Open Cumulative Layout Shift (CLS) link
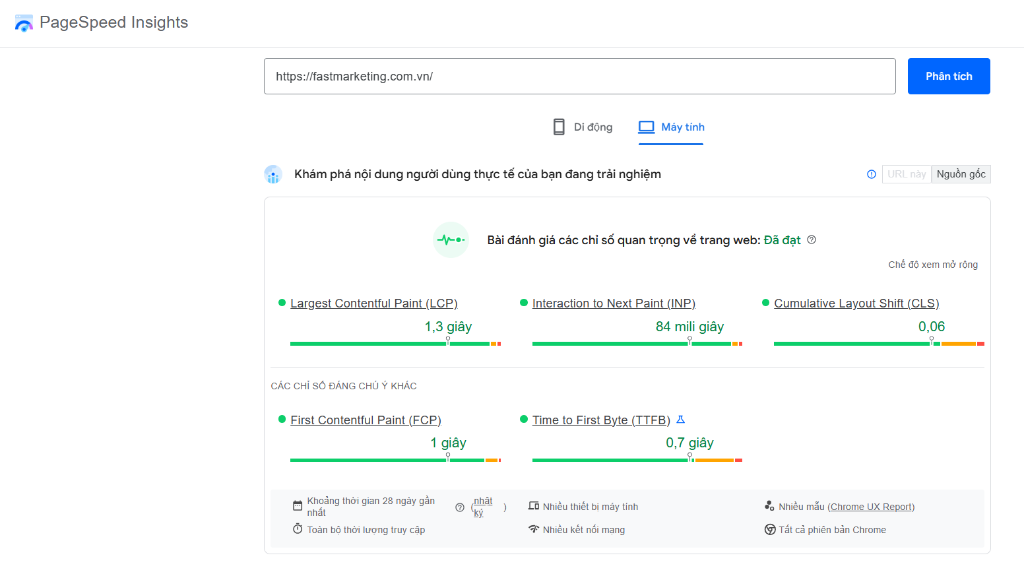The height and width of the screenshot is (568, 1024). [x=856, y=304]
